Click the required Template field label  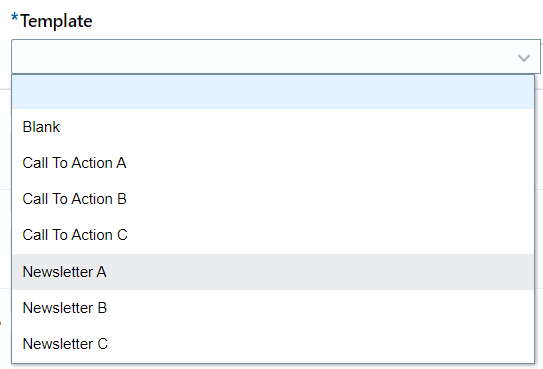click(x=56, y=21)
